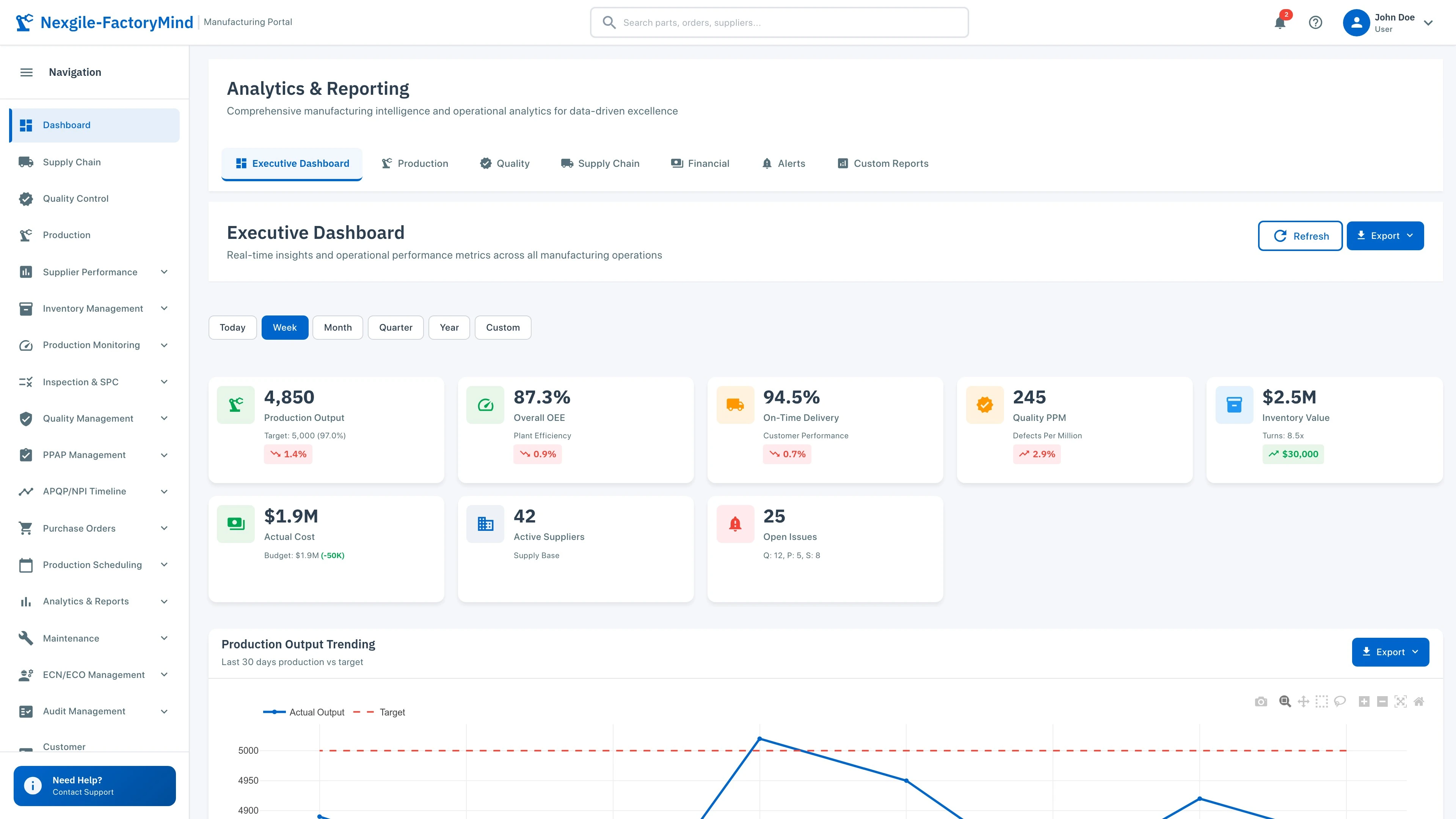Toggle the navigation sidebar with the hamburger icon

(26, 72)
